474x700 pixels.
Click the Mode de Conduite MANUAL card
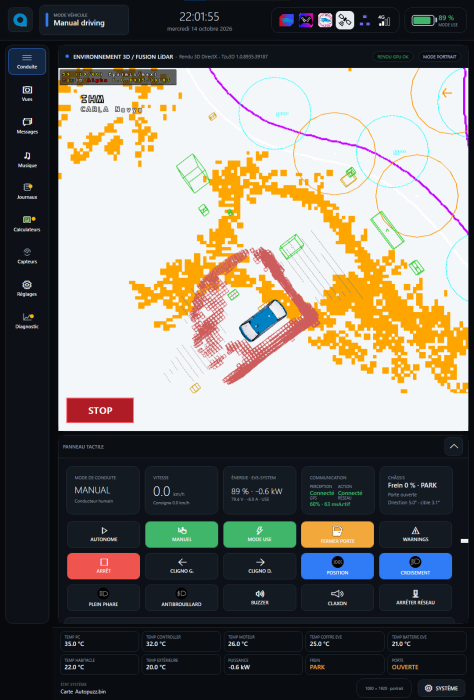103,490
